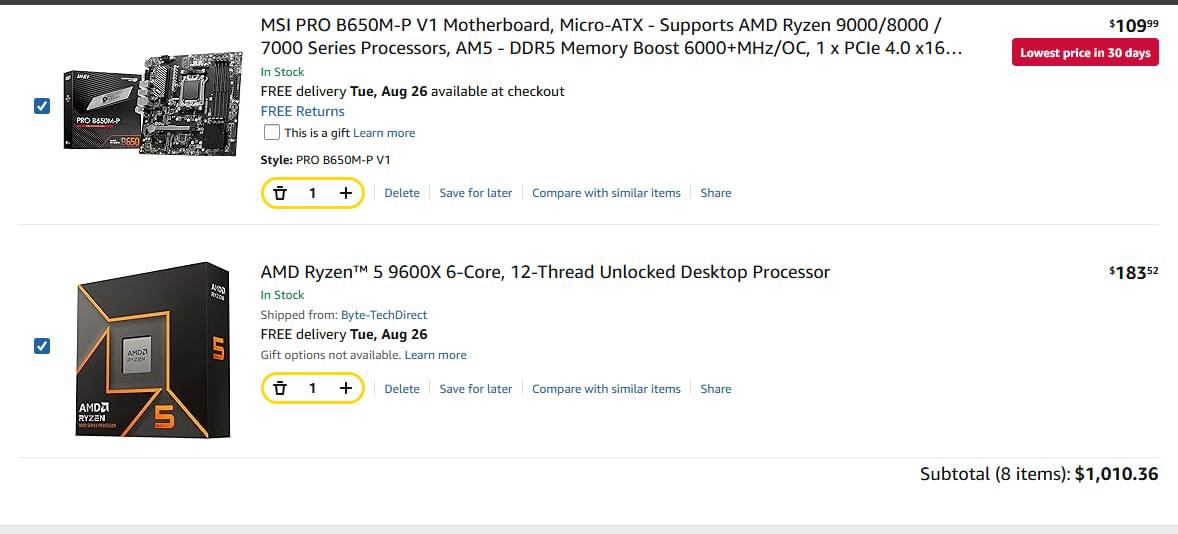
Task: Open Byte-TechDirect seller link
Action: tap(384, 315)
